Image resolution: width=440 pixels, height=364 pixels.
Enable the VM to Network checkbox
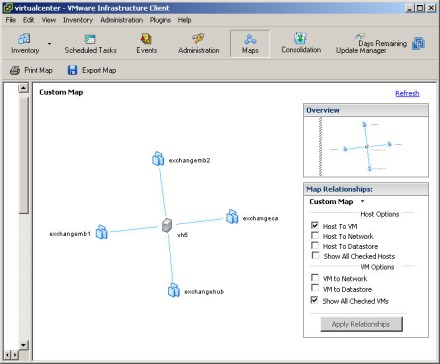point(315,278)
